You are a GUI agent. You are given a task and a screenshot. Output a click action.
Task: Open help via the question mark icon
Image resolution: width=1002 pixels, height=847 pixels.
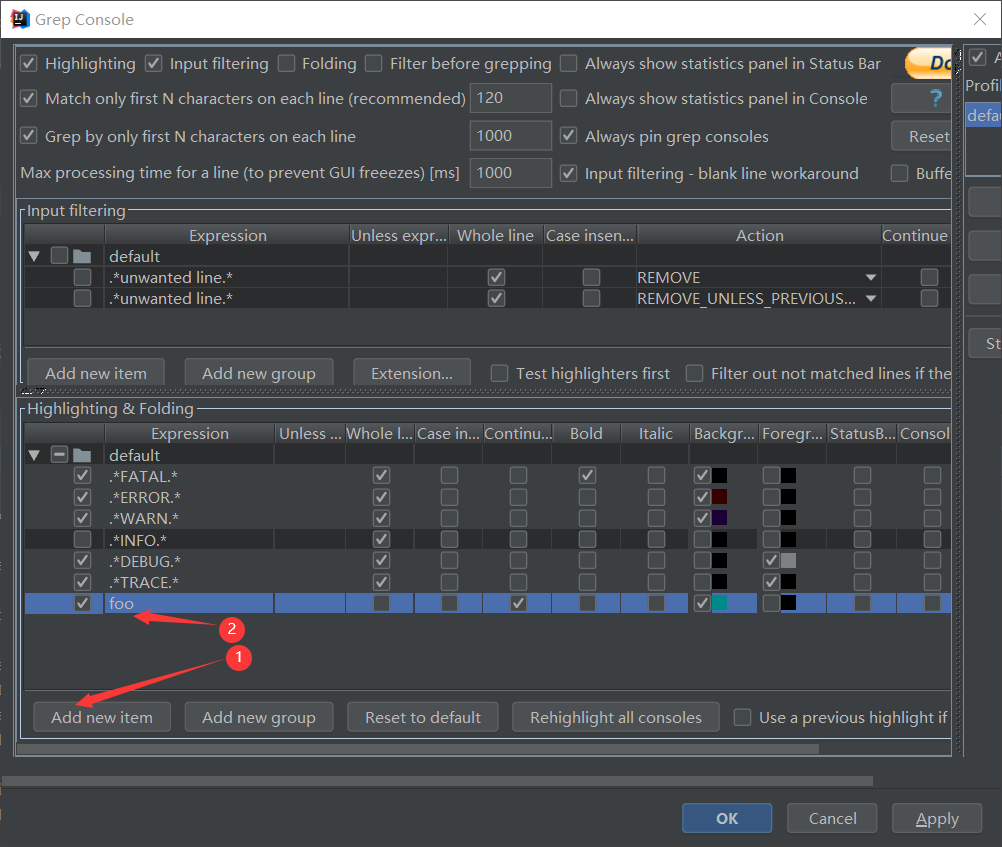pyautogui.click(x=922, y=98)
